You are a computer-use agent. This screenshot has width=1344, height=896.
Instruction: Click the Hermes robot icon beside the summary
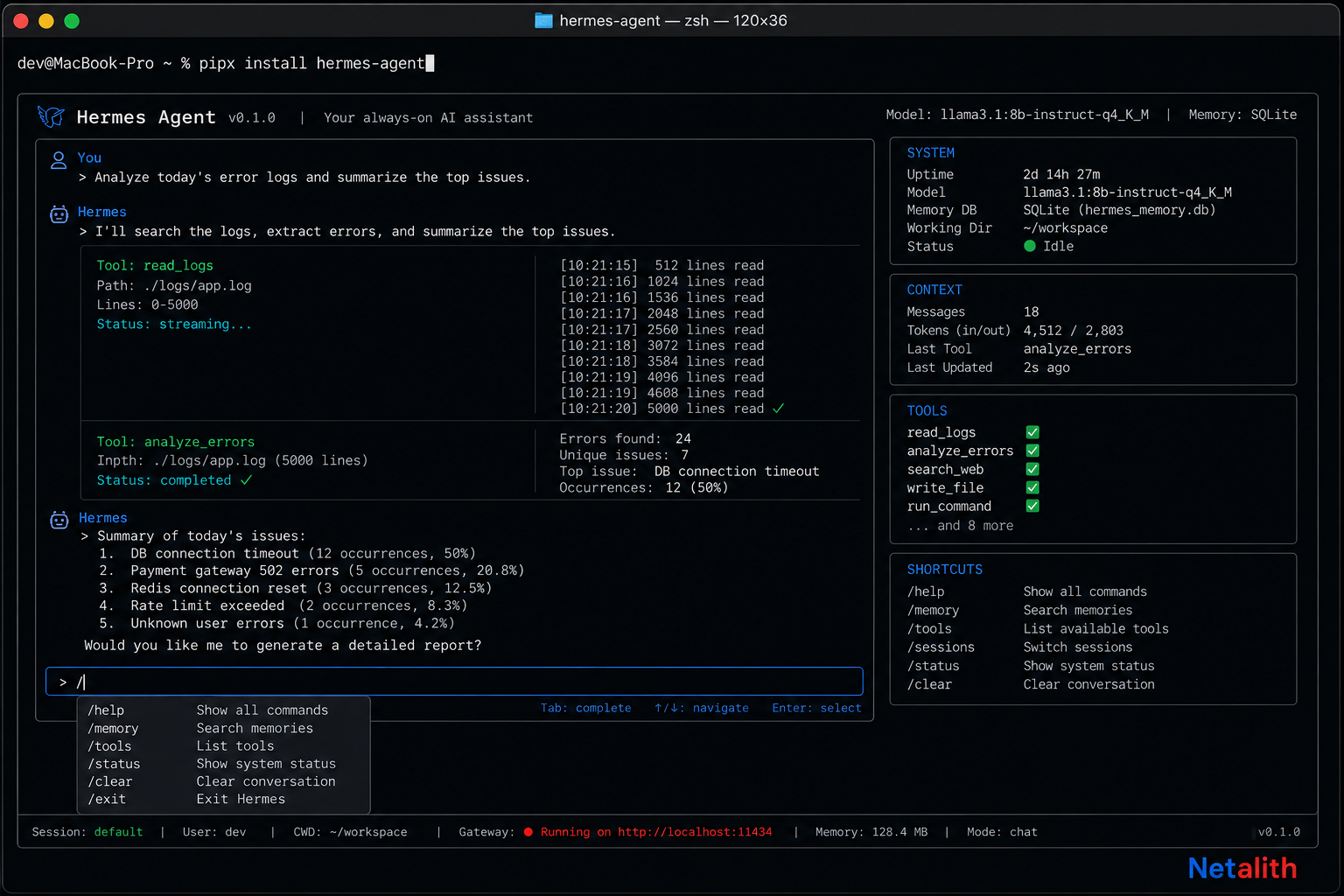click(x=59, y=521)
